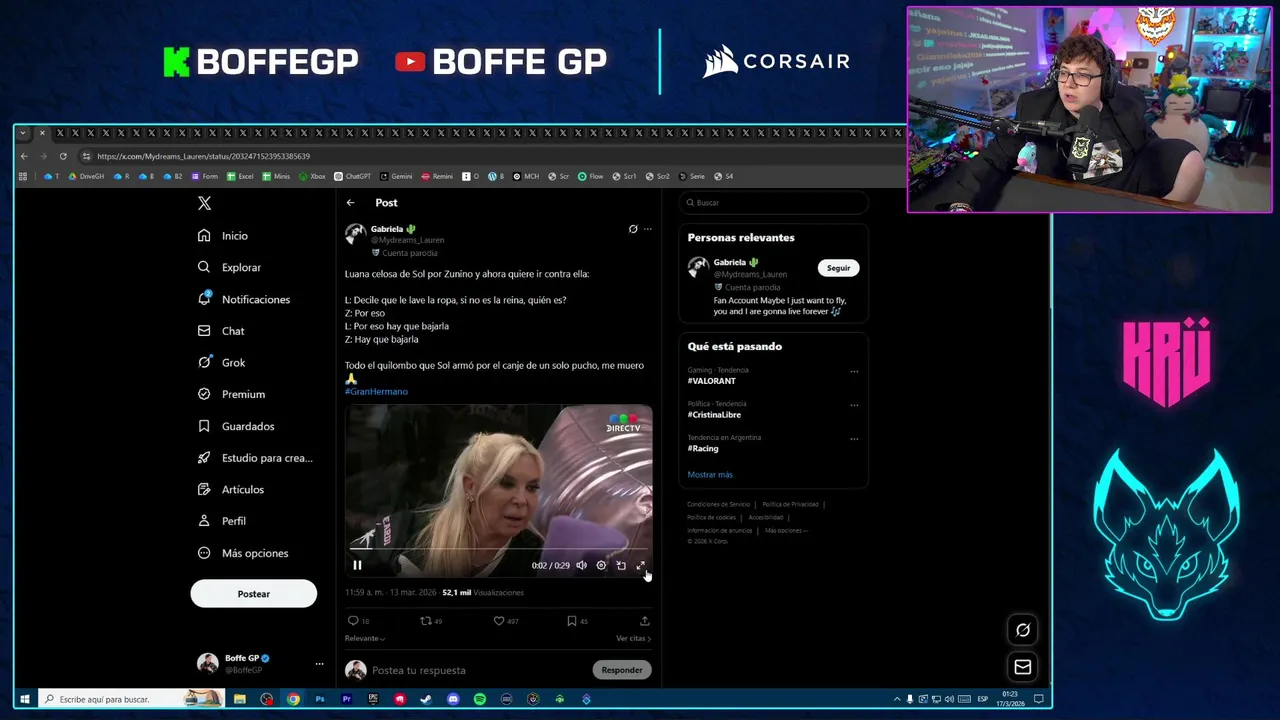The width and height of the screenshot is (1280, 720).
Task: Bookmark the post
Action: (x=572, y=621)
